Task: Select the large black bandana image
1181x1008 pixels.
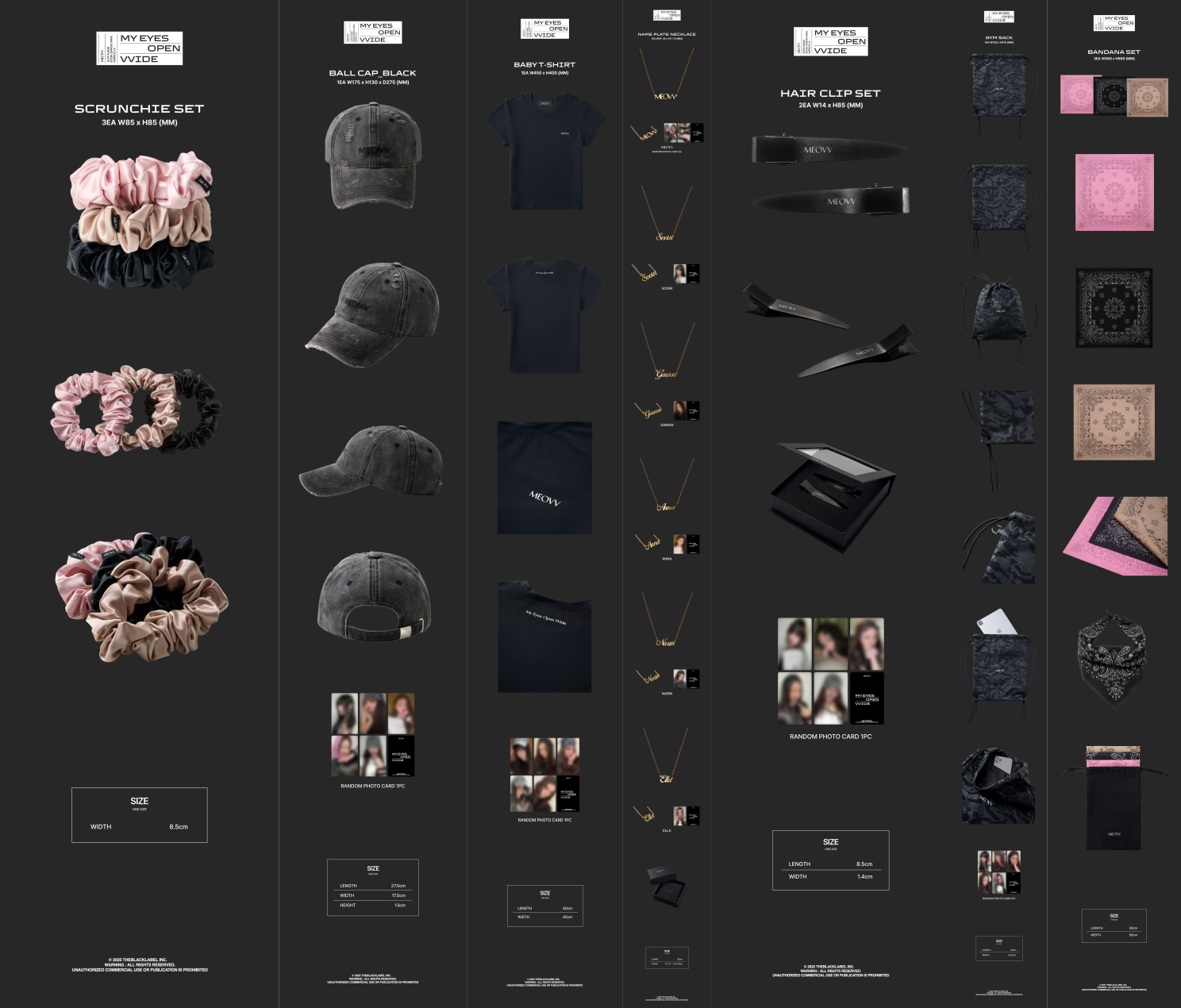Action: tap(1114, 308)
